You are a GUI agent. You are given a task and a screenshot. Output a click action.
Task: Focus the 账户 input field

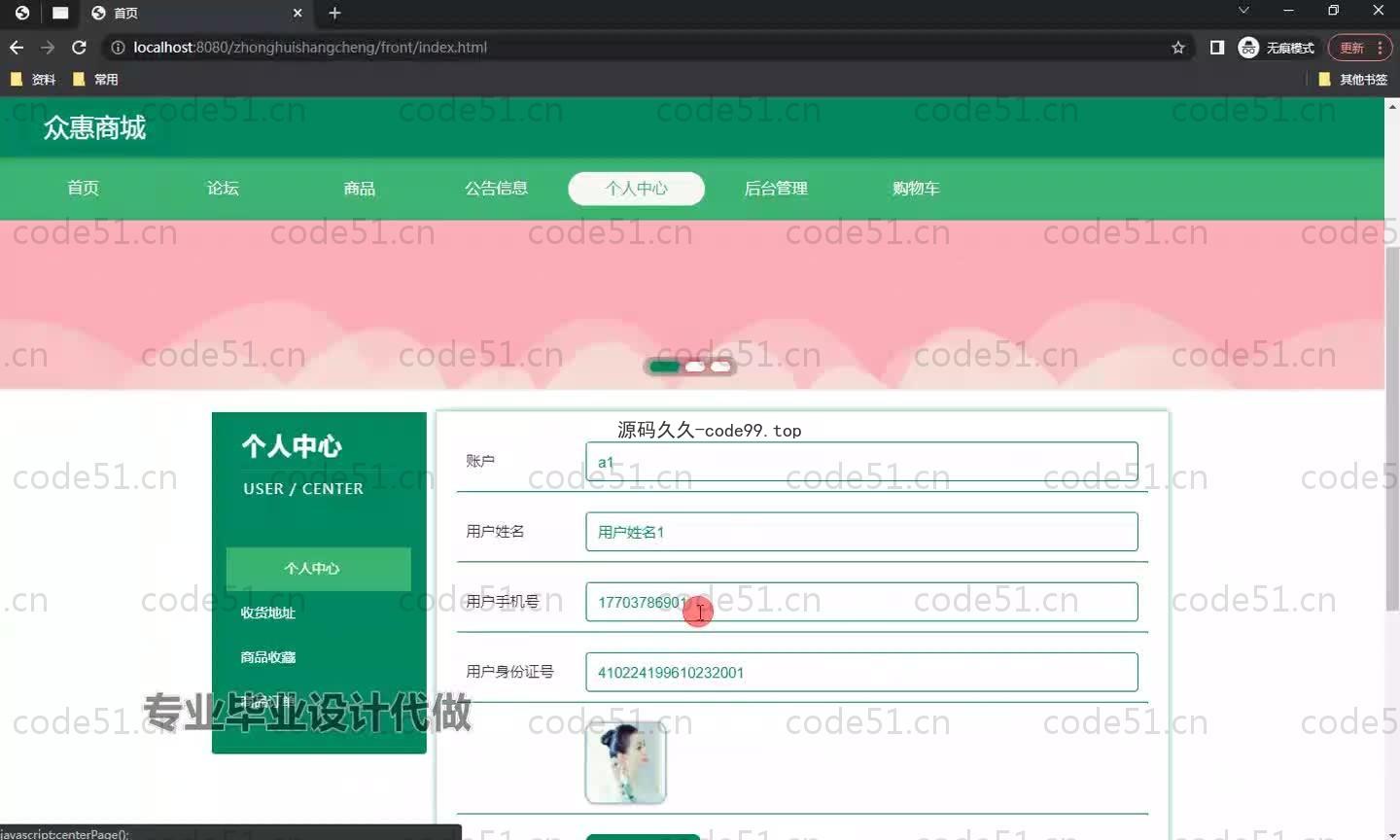point(861,462)
